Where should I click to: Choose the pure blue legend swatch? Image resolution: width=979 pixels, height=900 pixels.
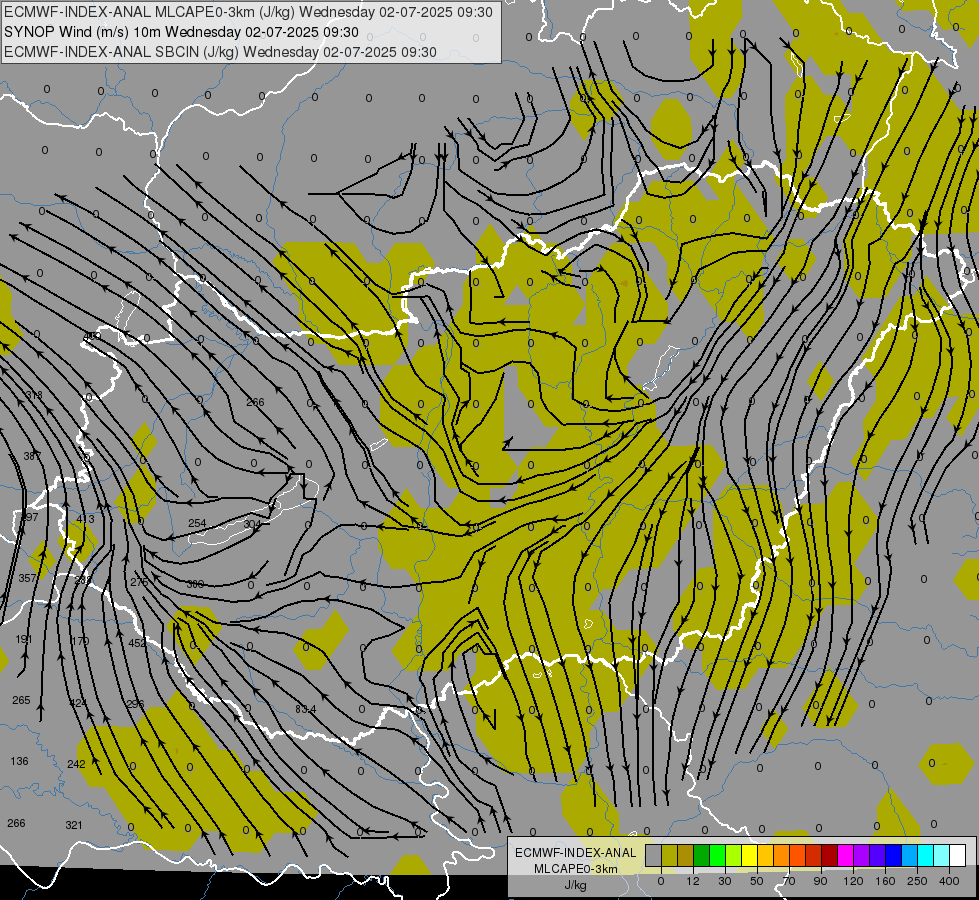(893, 855)
